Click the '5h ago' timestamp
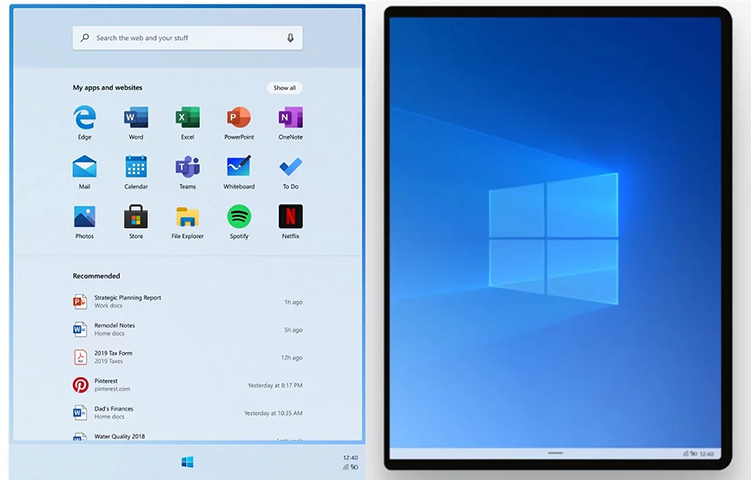Viewport: 751px width, 480px height. coord(293,330)
